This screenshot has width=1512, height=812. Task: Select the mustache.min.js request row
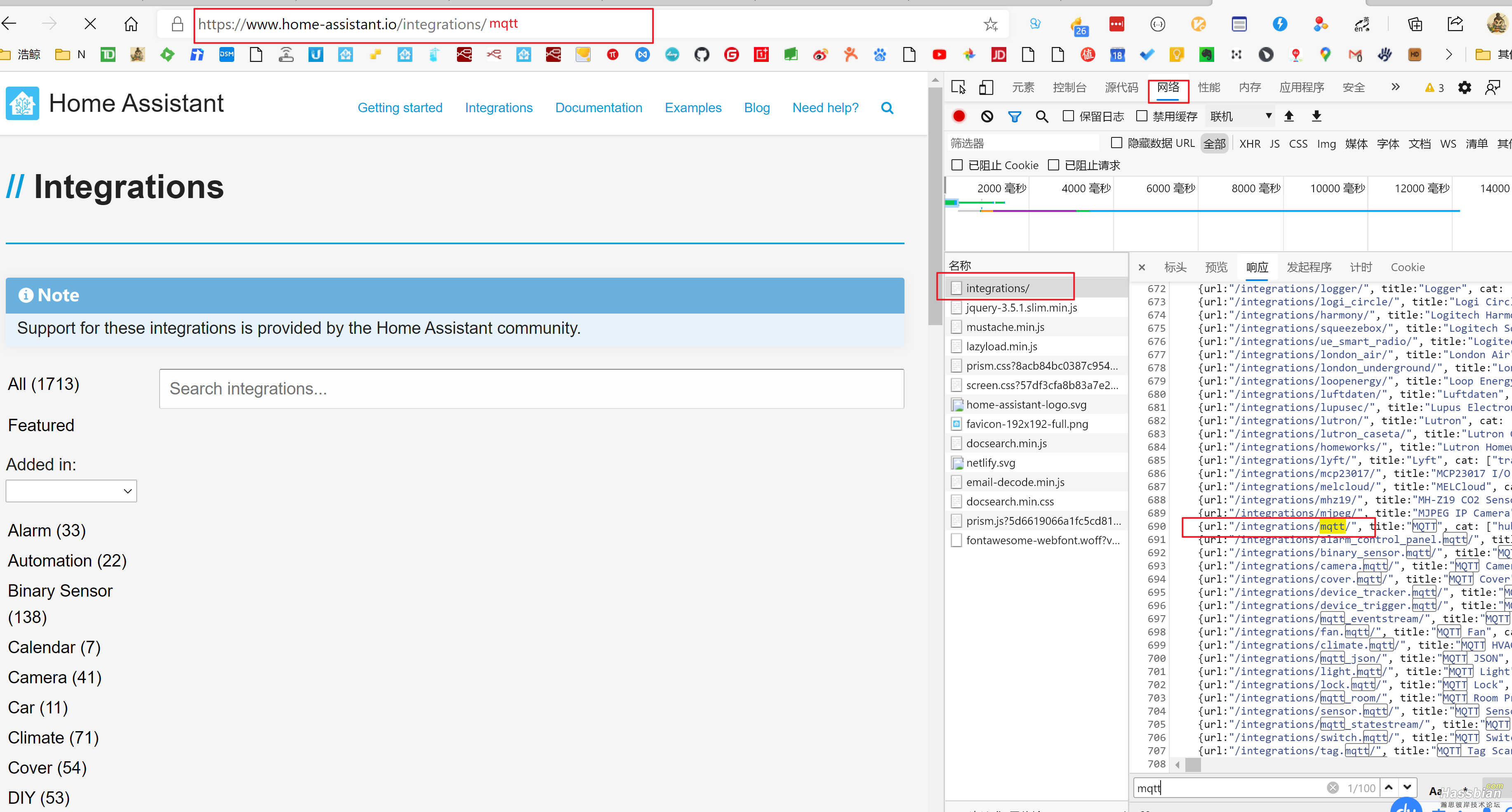(x=1036, y=327)
